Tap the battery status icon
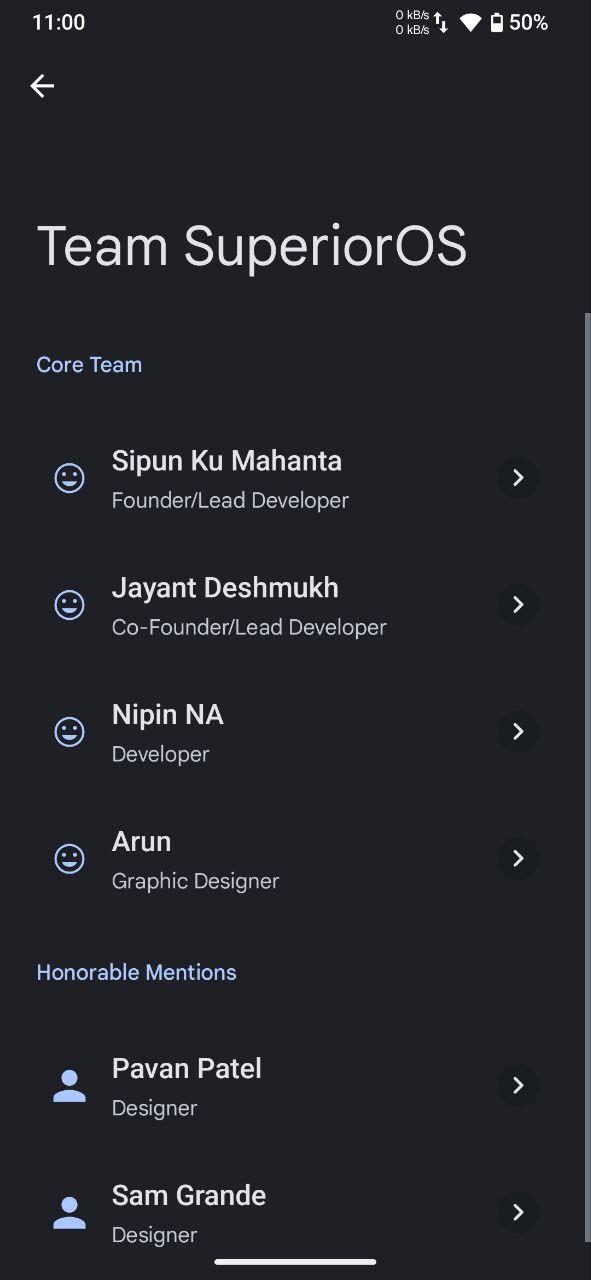Screen dimensions: 591x1280 [x=496, y=22]
